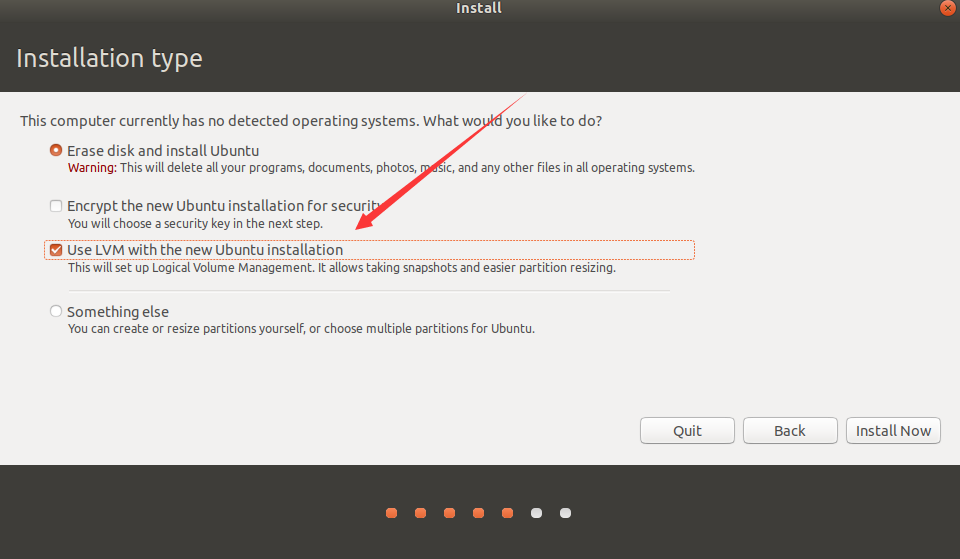The image size is (960, 559).
Task: Click 'This computer currently has no detected' text
Action: click(311, 121)
